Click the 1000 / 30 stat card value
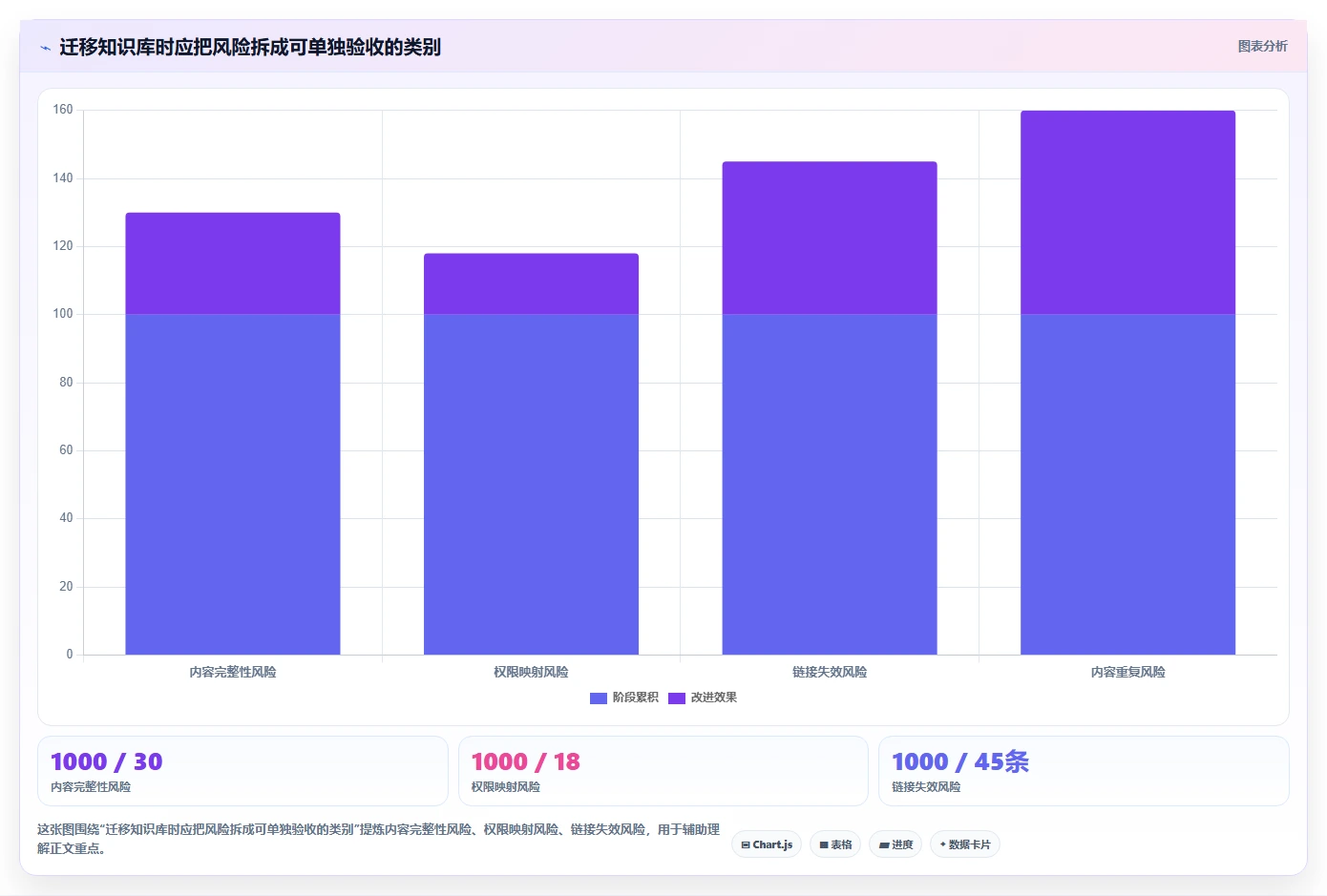This screenshot has width=1327, height=896. tap(107, 762)
